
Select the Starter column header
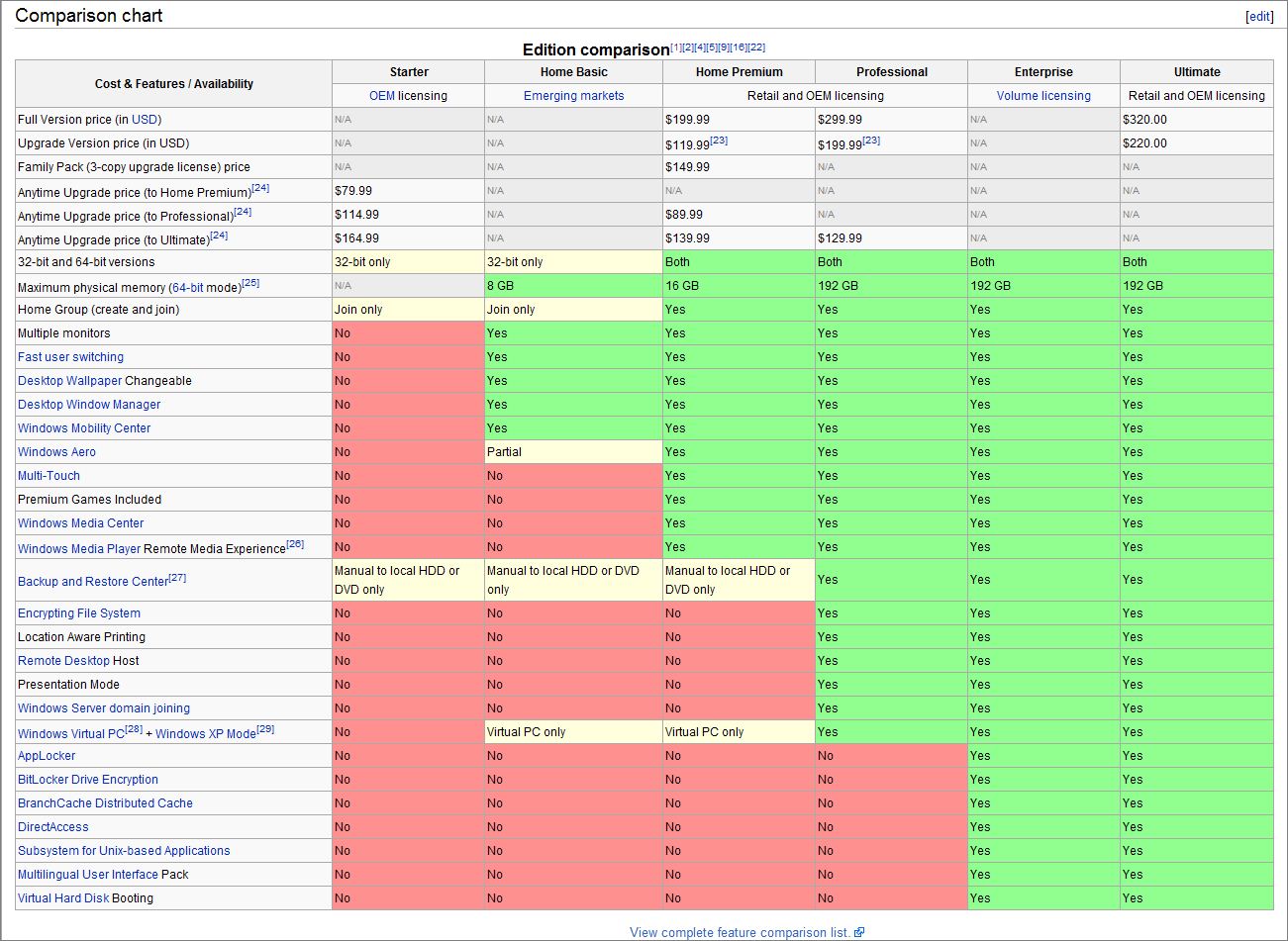[x=409, y=72]
